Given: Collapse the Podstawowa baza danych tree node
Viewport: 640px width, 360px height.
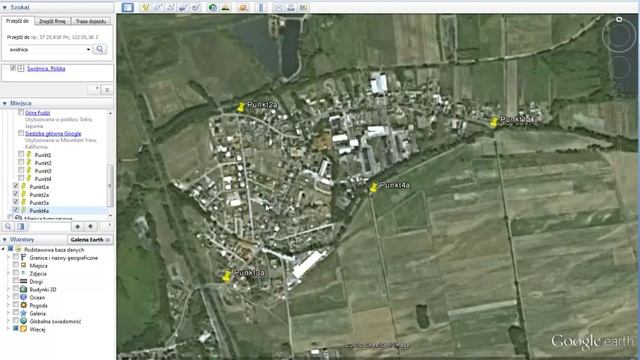Looking at the screenshot, I should click(3, 249).
